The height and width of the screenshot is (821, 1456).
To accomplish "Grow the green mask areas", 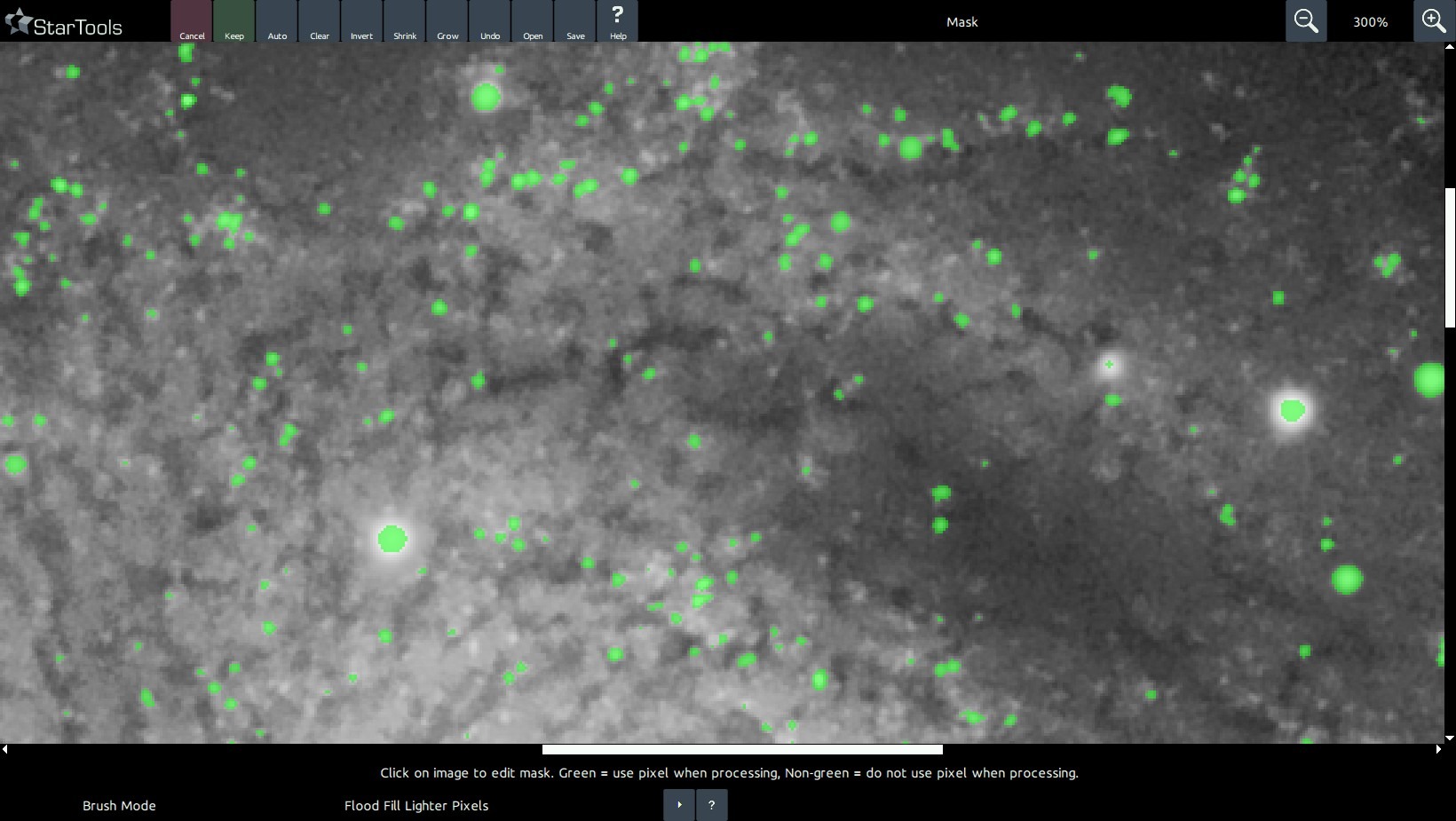I will point(447,21).
